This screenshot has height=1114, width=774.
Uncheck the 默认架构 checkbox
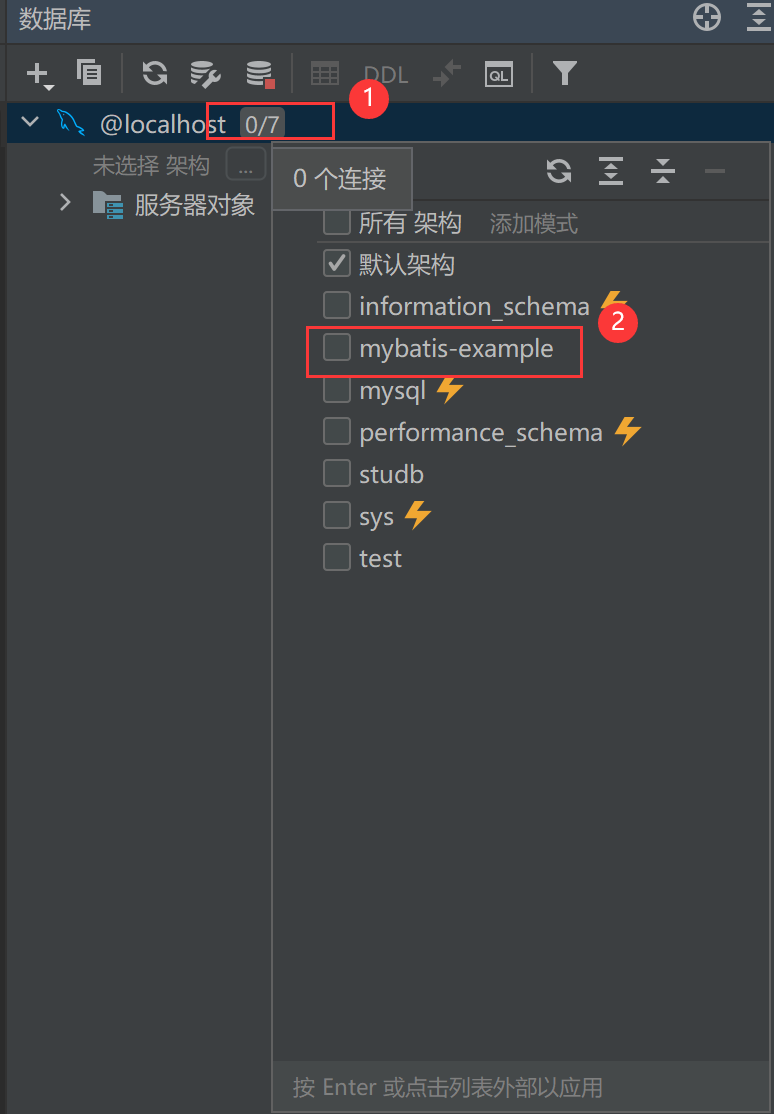tap(337, 263)
